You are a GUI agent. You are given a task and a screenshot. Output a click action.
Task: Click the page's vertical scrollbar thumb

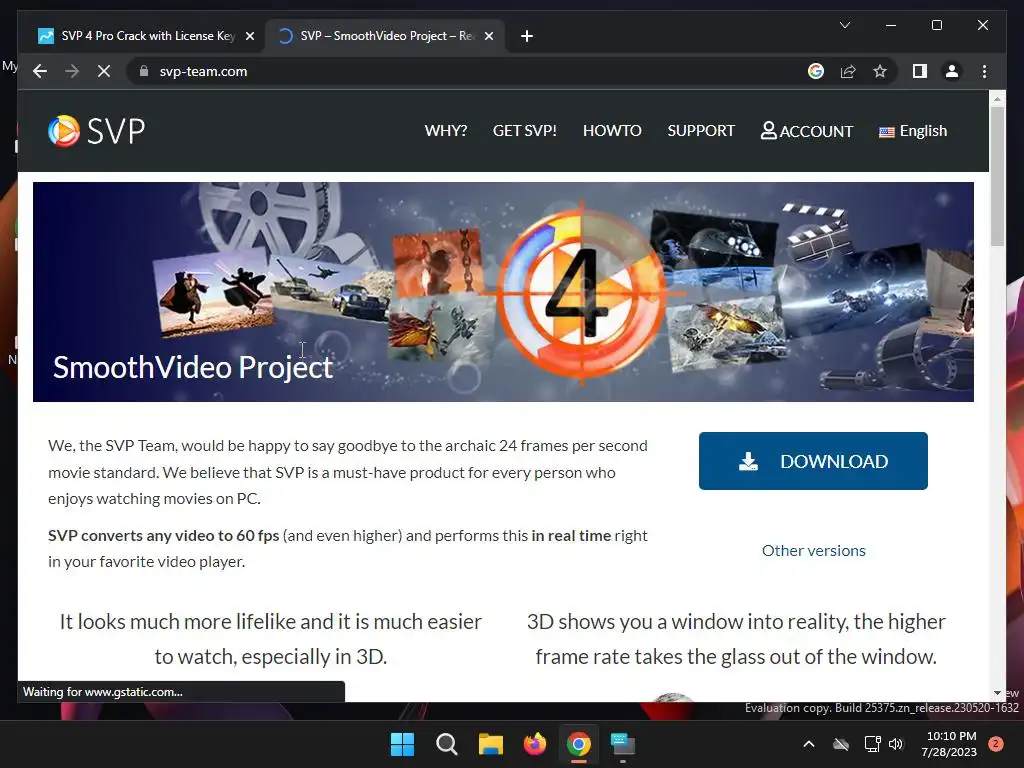pos(997,176)
